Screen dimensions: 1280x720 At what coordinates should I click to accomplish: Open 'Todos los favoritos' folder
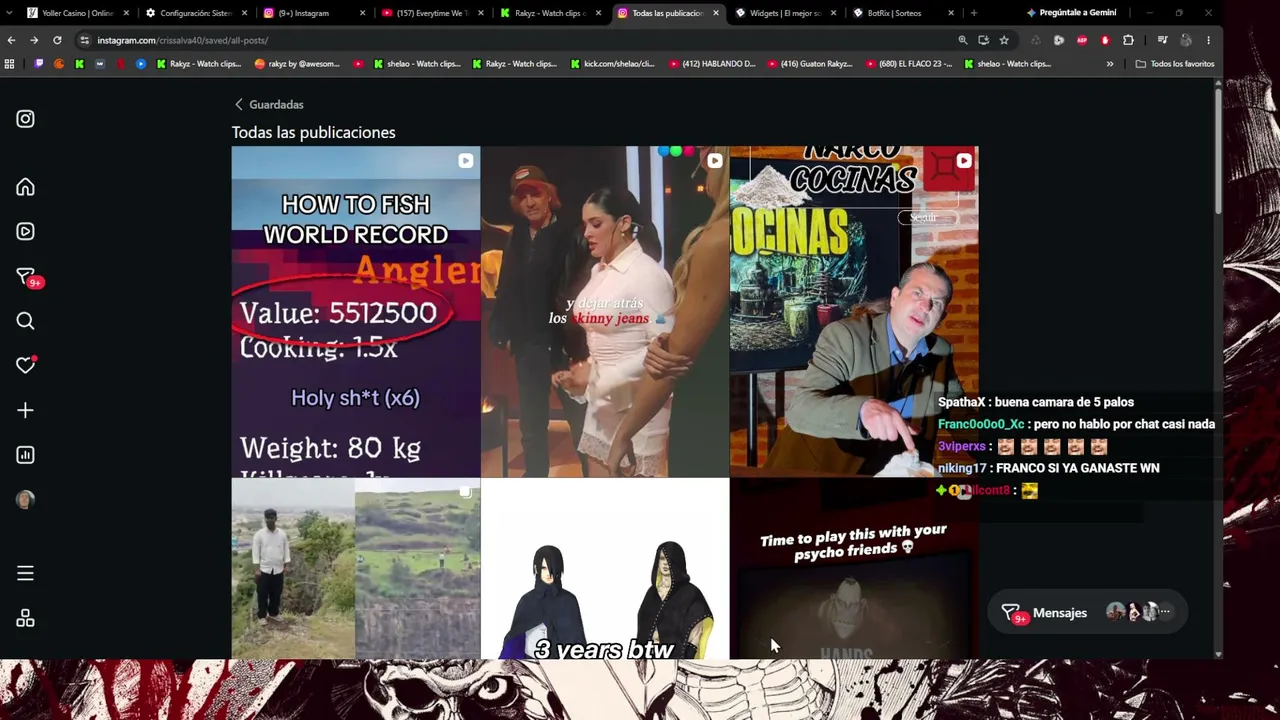point(1175,64)
